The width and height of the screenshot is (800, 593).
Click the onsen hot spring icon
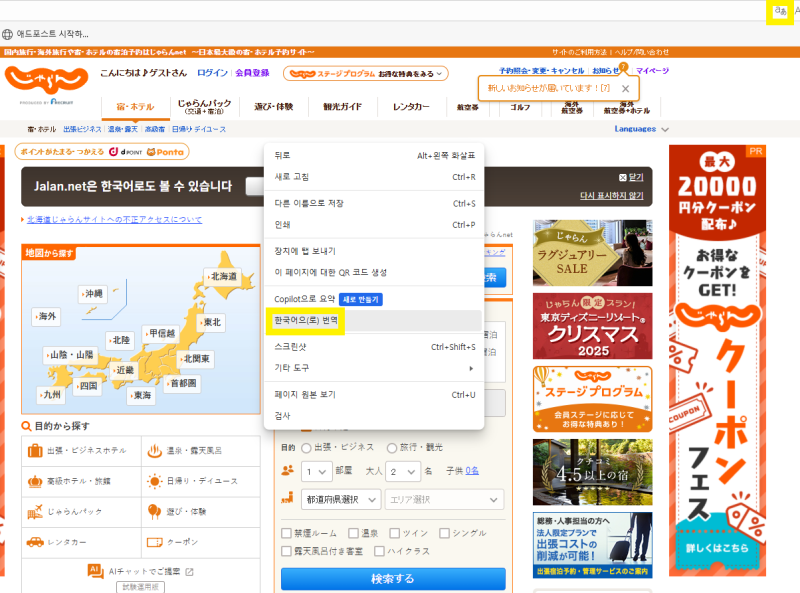pos(155,451)
